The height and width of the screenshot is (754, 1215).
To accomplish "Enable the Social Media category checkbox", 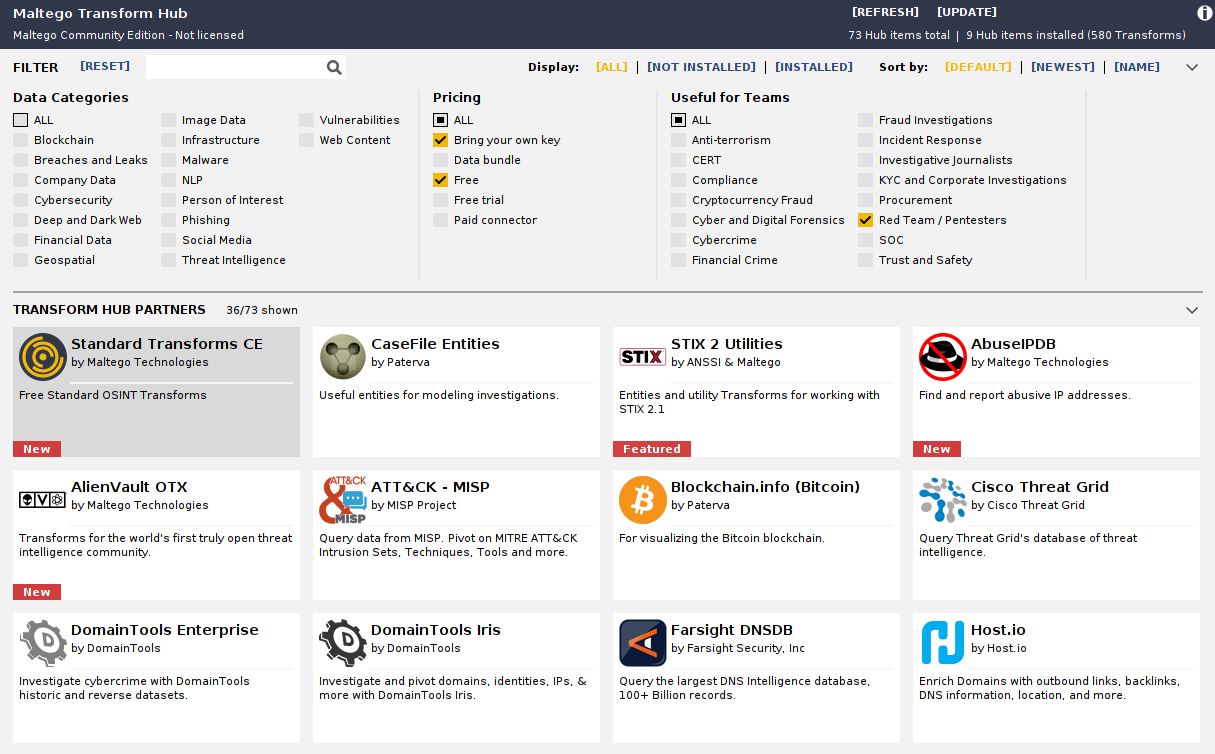I will coord(169,240).
